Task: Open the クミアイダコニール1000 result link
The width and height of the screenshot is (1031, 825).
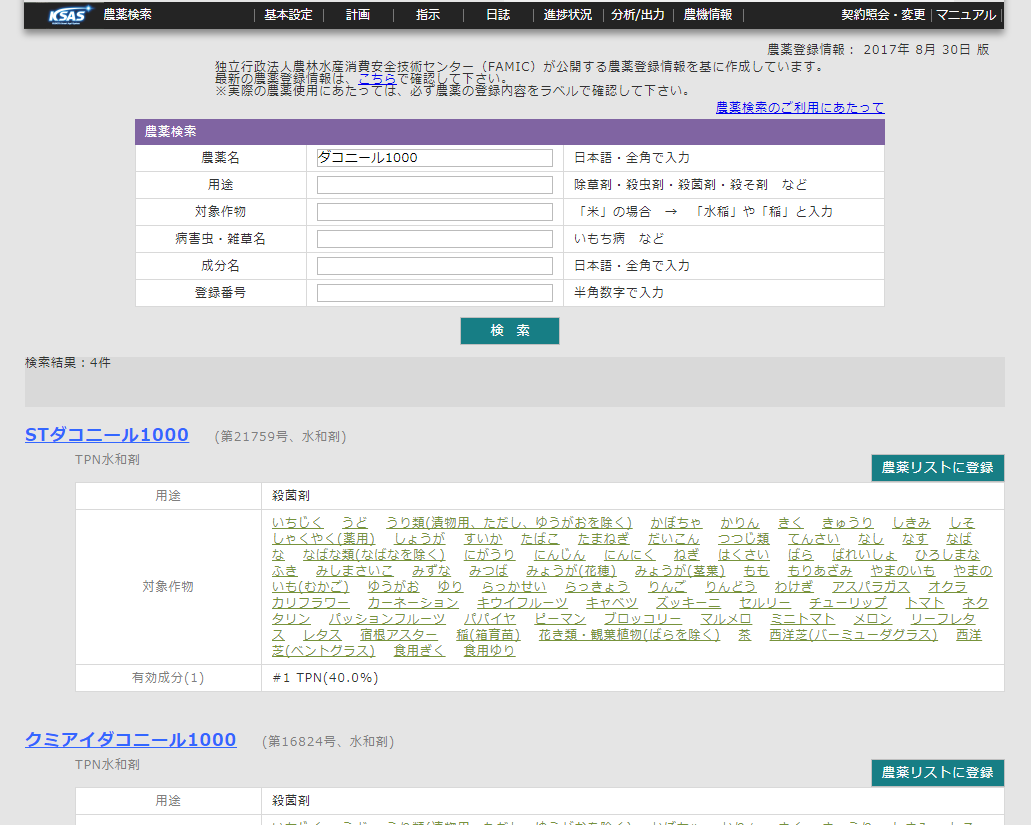Action: click(130, 740)
